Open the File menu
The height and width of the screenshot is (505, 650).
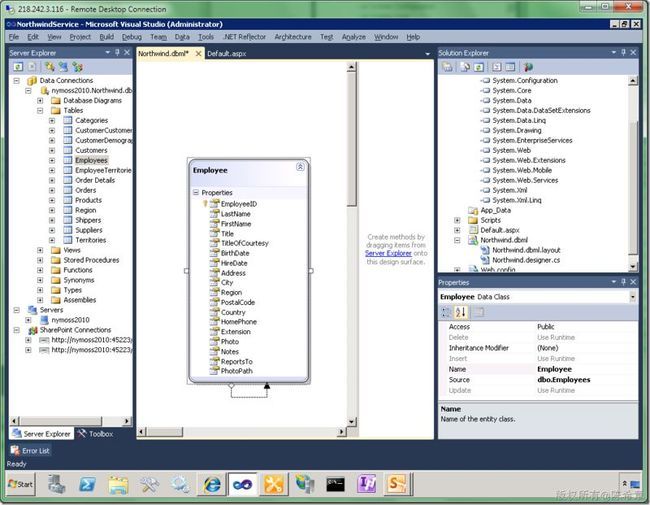[x=14, y=37]
